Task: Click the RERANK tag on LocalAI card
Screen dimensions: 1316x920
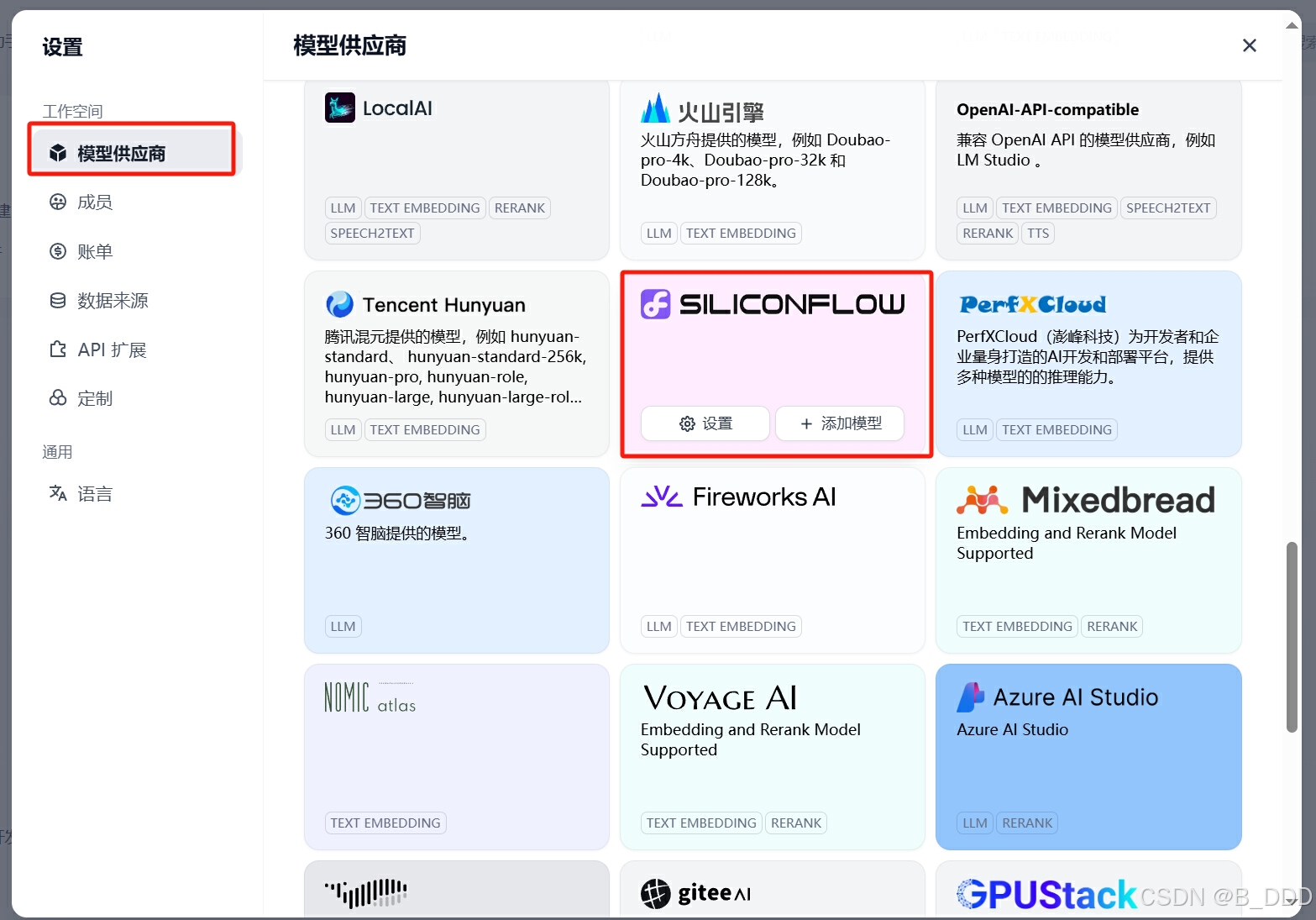Action: [520, 208]
